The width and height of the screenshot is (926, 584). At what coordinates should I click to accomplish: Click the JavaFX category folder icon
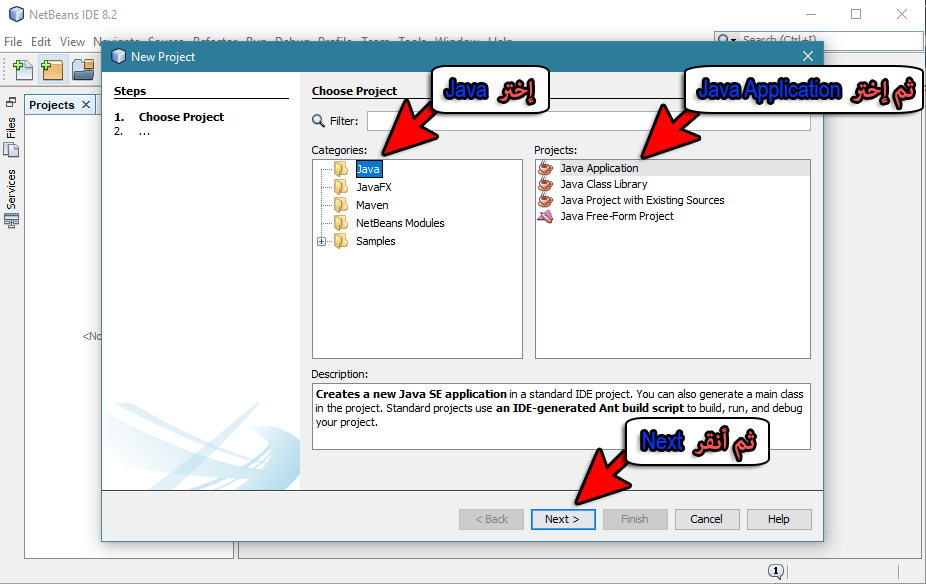pos(341,187)
